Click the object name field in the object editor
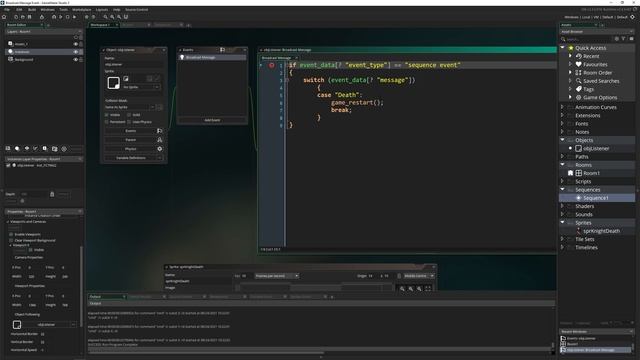This screenshot has height=360, width=640. [x=134, y=64]
